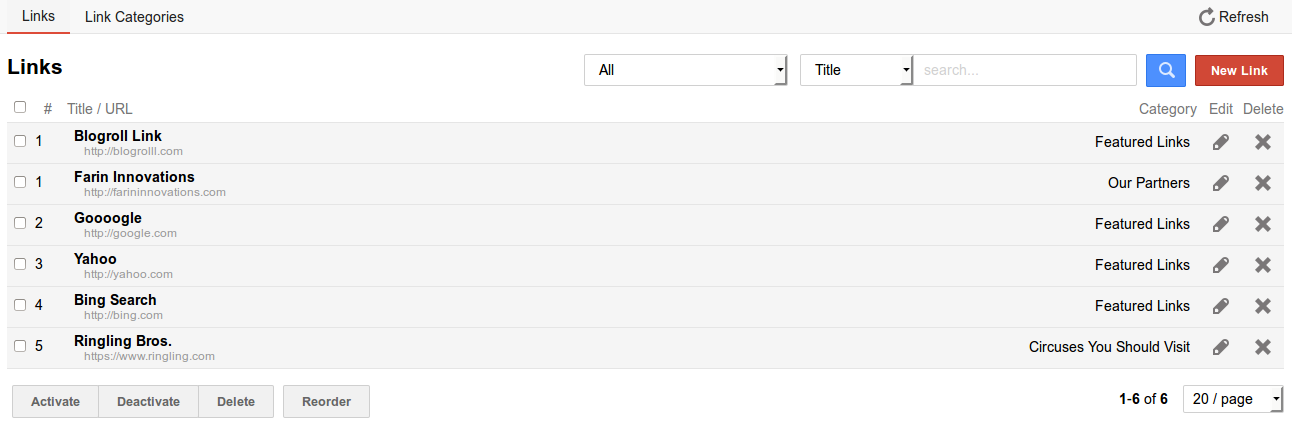
Task: Expand the Title search field dropdown
Action: coord(856,70)
